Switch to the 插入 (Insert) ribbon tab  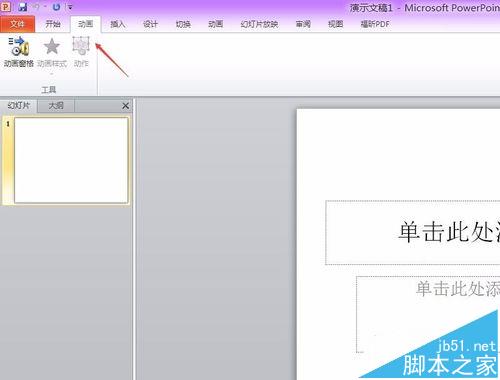[118, 24]
